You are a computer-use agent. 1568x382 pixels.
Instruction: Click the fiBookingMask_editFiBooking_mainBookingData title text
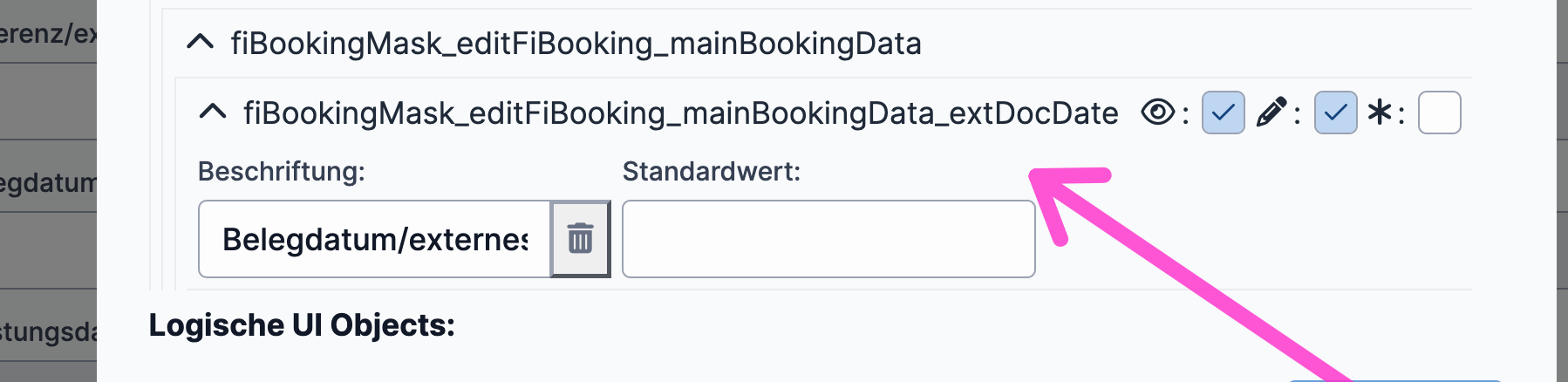tap(576, 43)
